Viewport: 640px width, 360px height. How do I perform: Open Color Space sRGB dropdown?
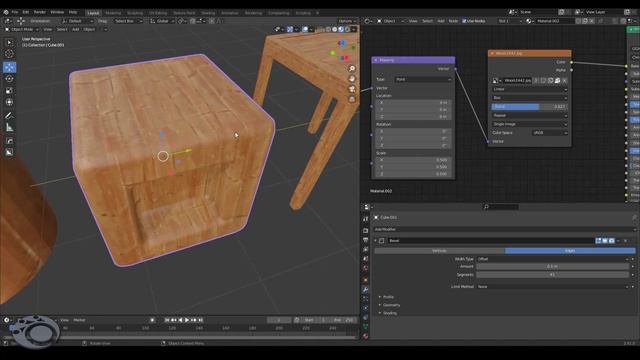tap(550, 133)
